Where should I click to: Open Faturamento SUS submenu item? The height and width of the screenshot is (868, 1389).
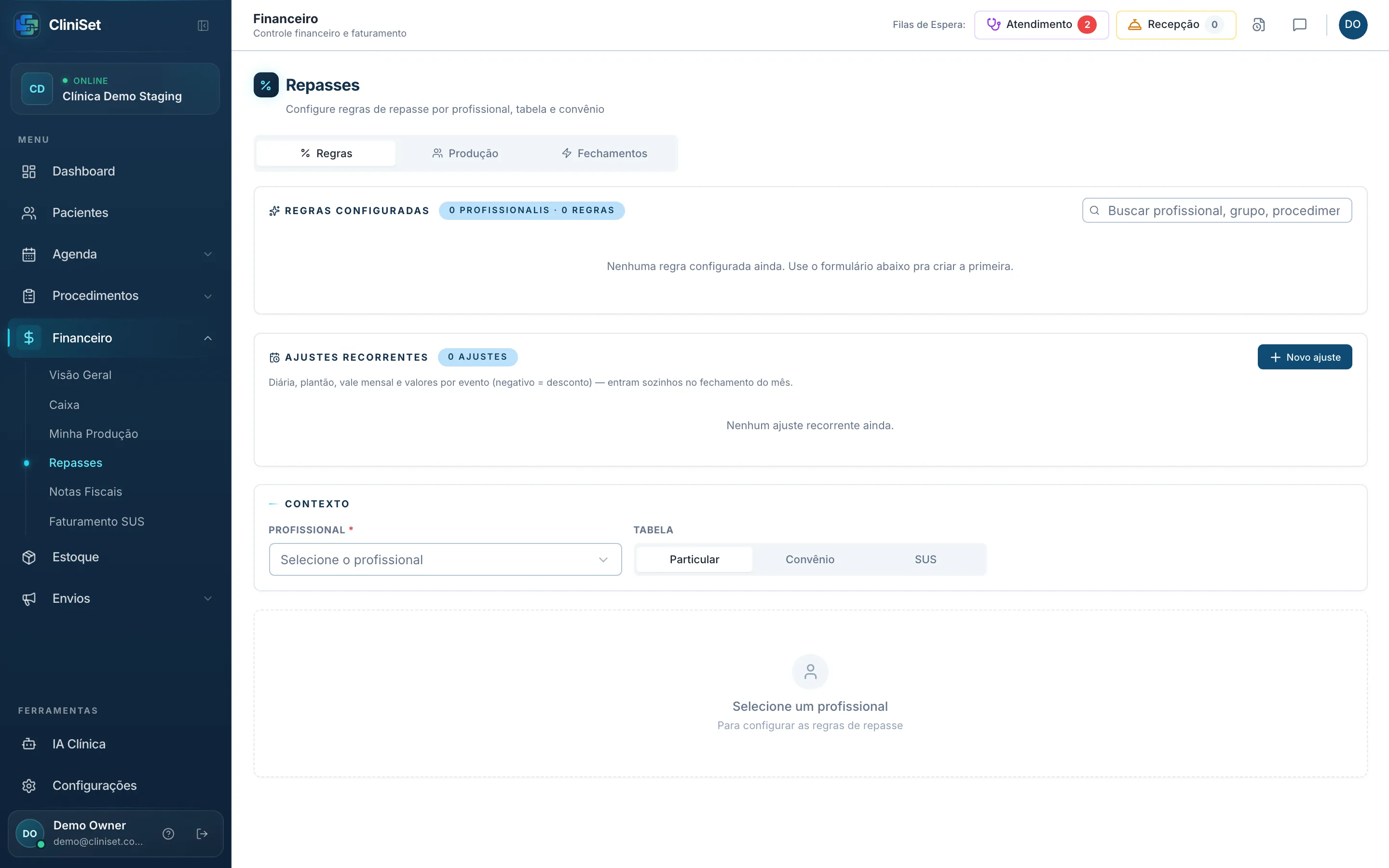click(96, 522)
